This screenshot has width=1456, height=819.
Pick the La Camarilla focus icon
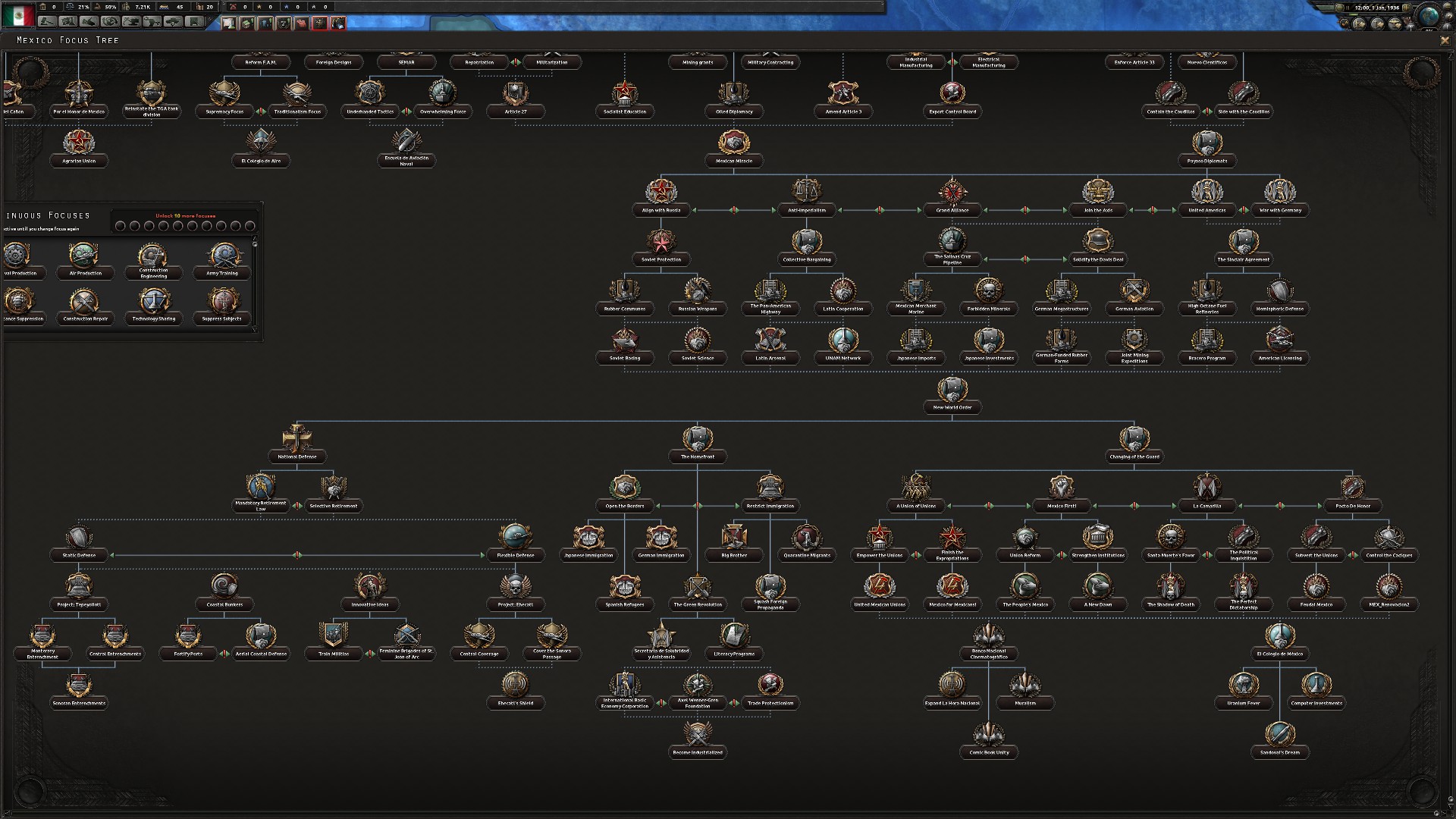click(1207, 487)
